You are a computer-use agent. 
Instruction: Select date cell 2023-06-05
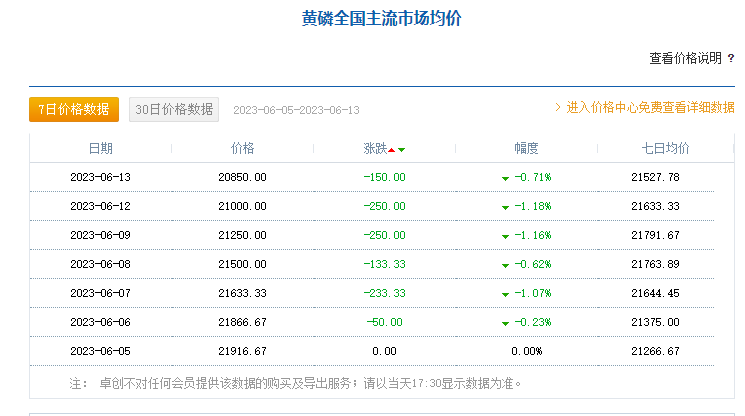(100, 351)
